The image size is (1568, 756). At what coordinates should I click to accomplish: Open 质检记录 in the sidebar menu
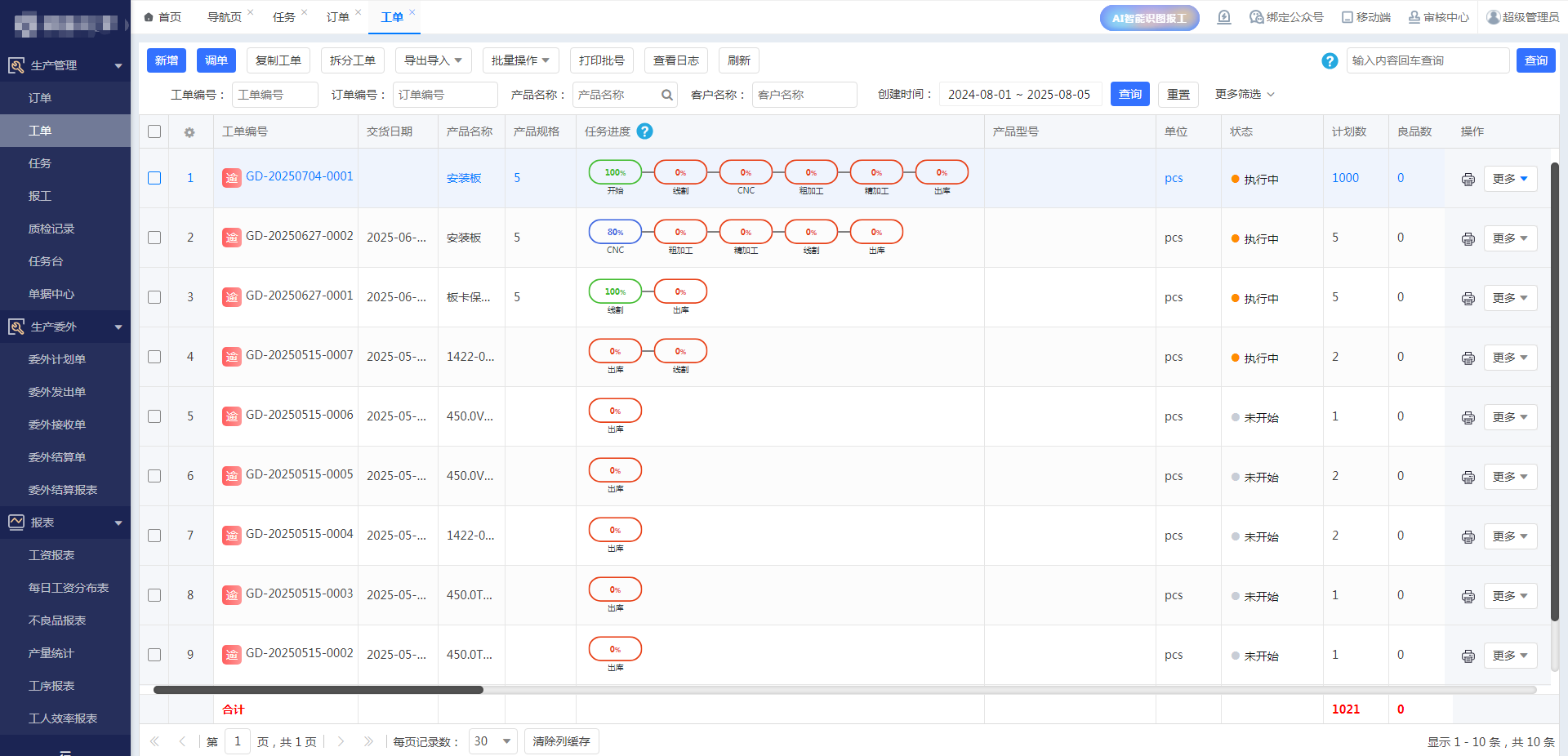pyautogui.click(x=51, y=229)
